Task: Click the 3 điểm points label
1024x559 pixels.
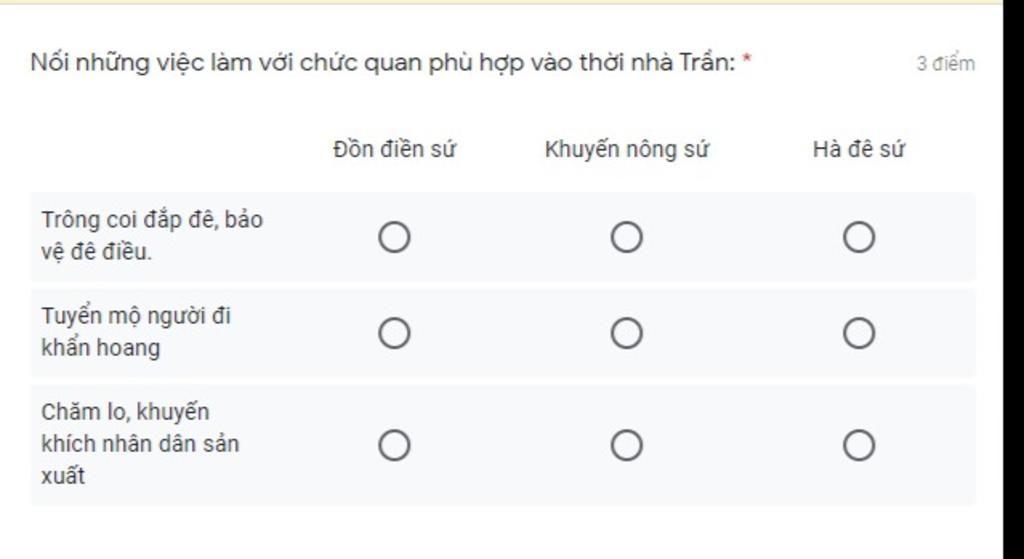Action: point(945,64)
